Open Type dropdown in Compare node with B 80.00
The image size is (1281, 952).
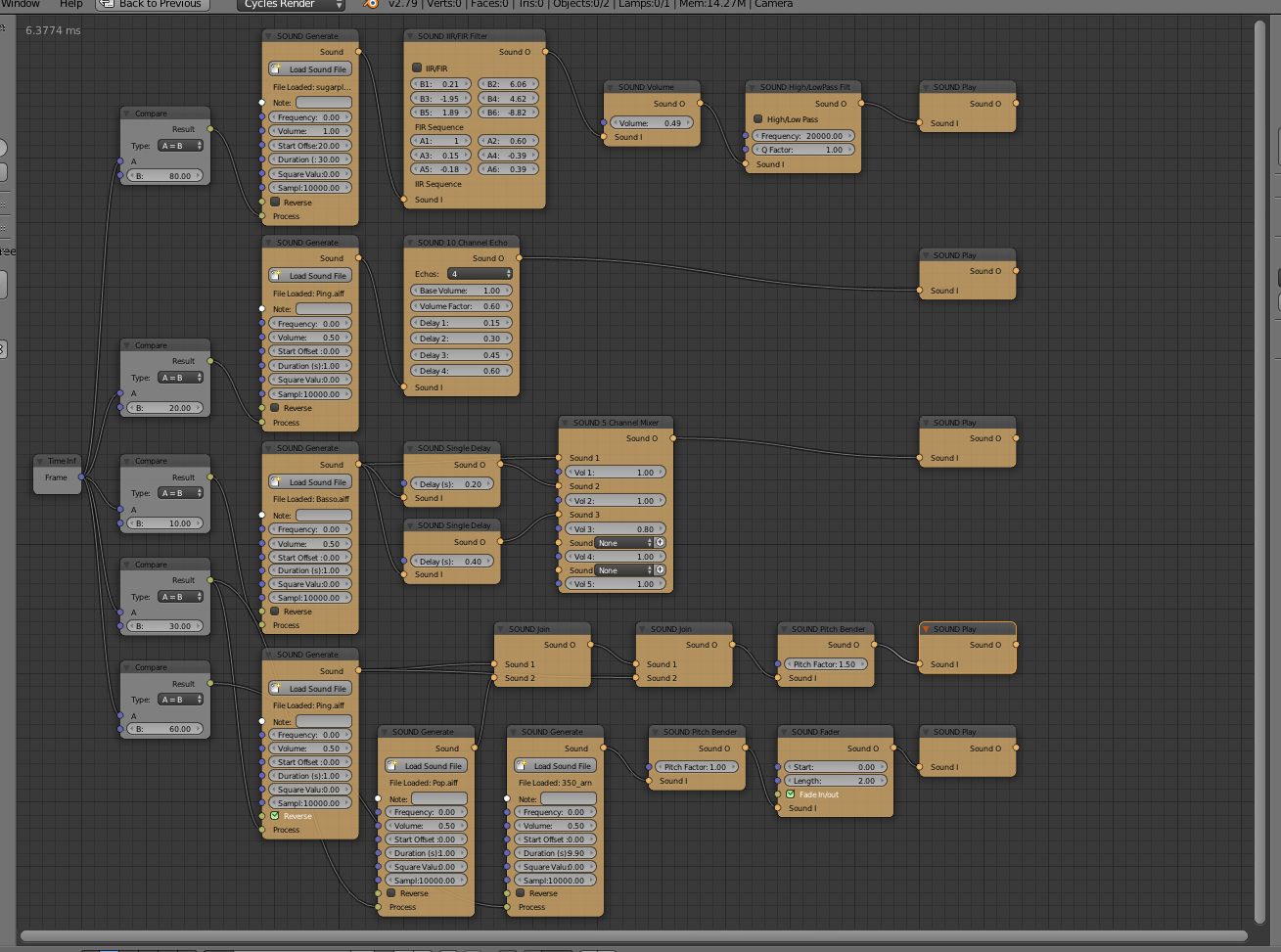181,146
